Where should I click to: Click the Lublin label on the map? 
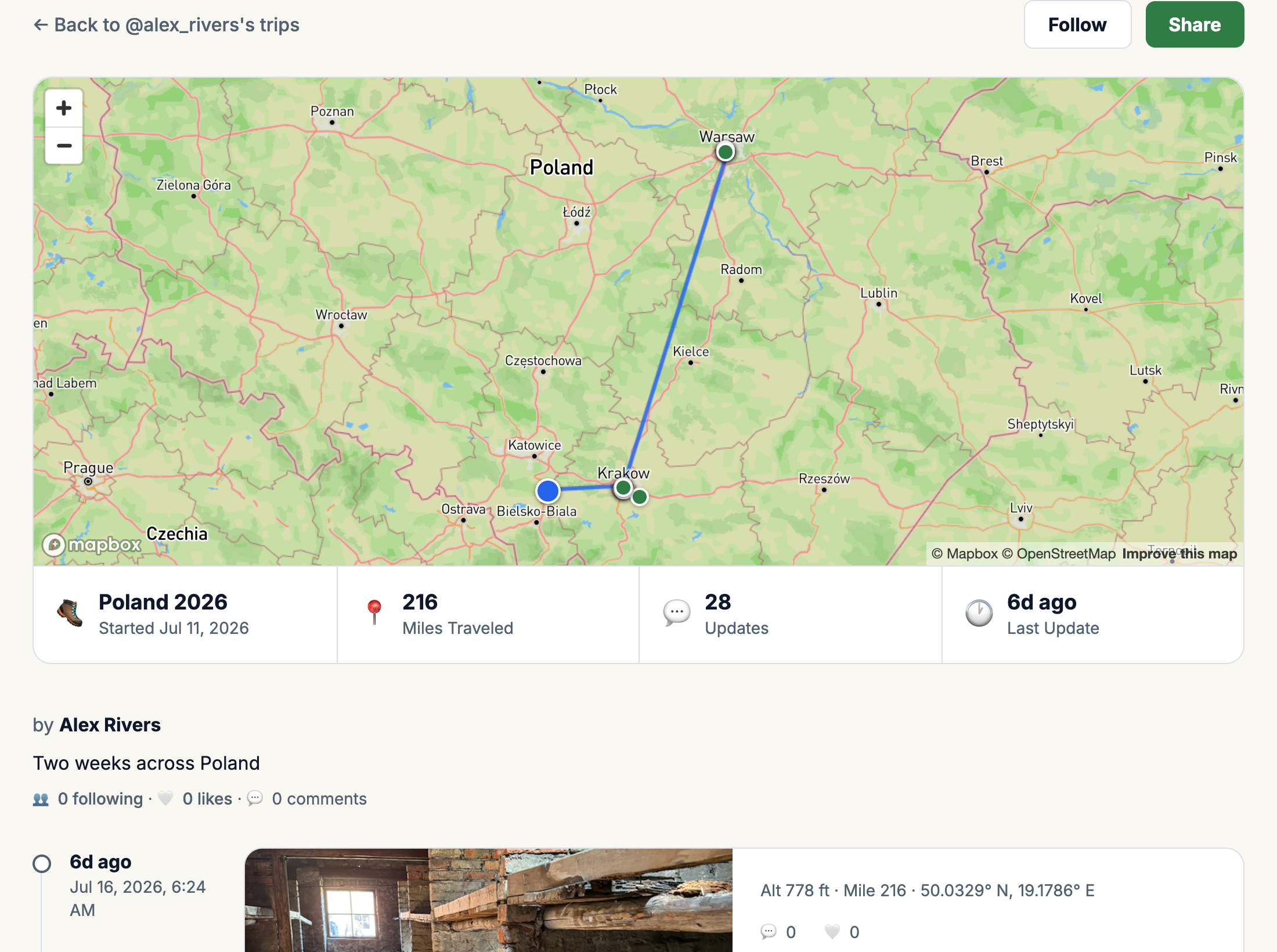pyautogui.click(x=879, y=293)
